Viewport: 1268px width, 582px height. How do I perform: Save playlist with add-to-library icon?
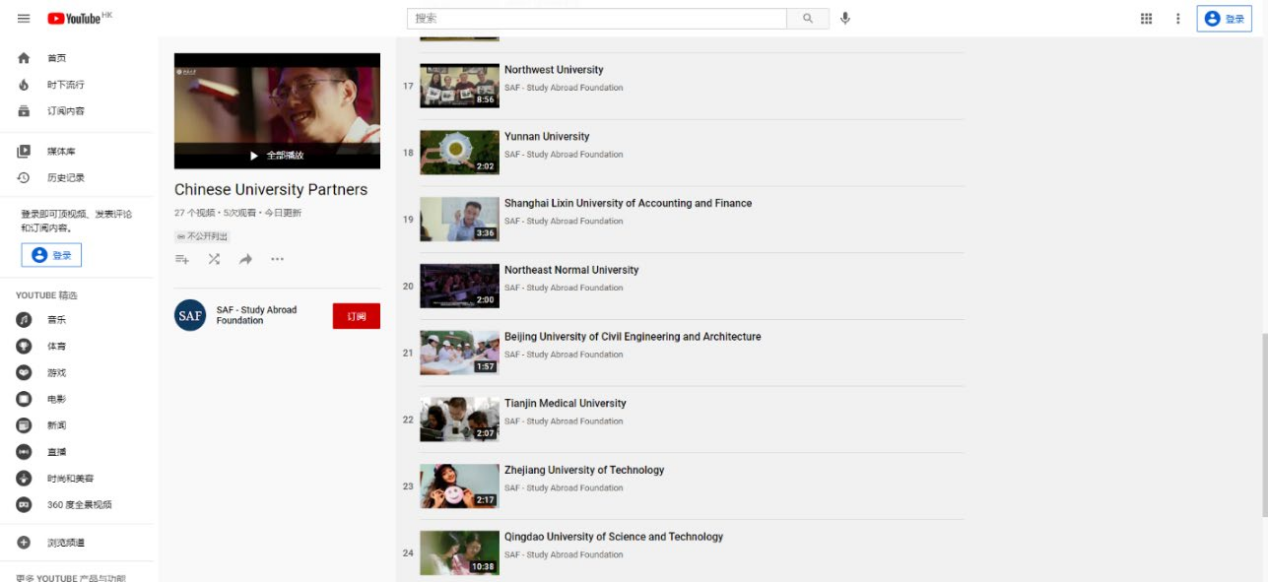pos(182,259)
